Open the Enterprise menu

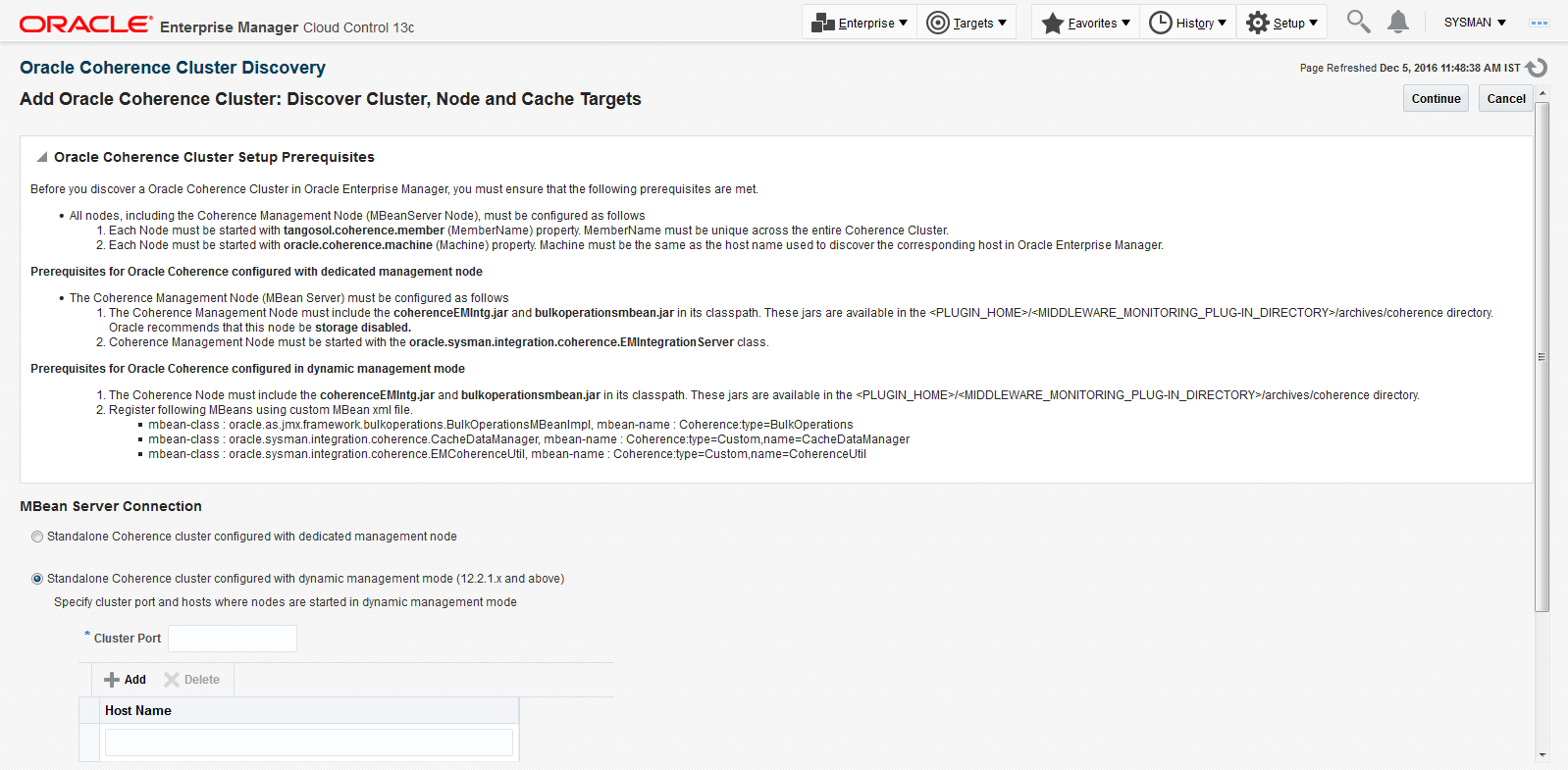pyautogui.click(x=860, y=23)
